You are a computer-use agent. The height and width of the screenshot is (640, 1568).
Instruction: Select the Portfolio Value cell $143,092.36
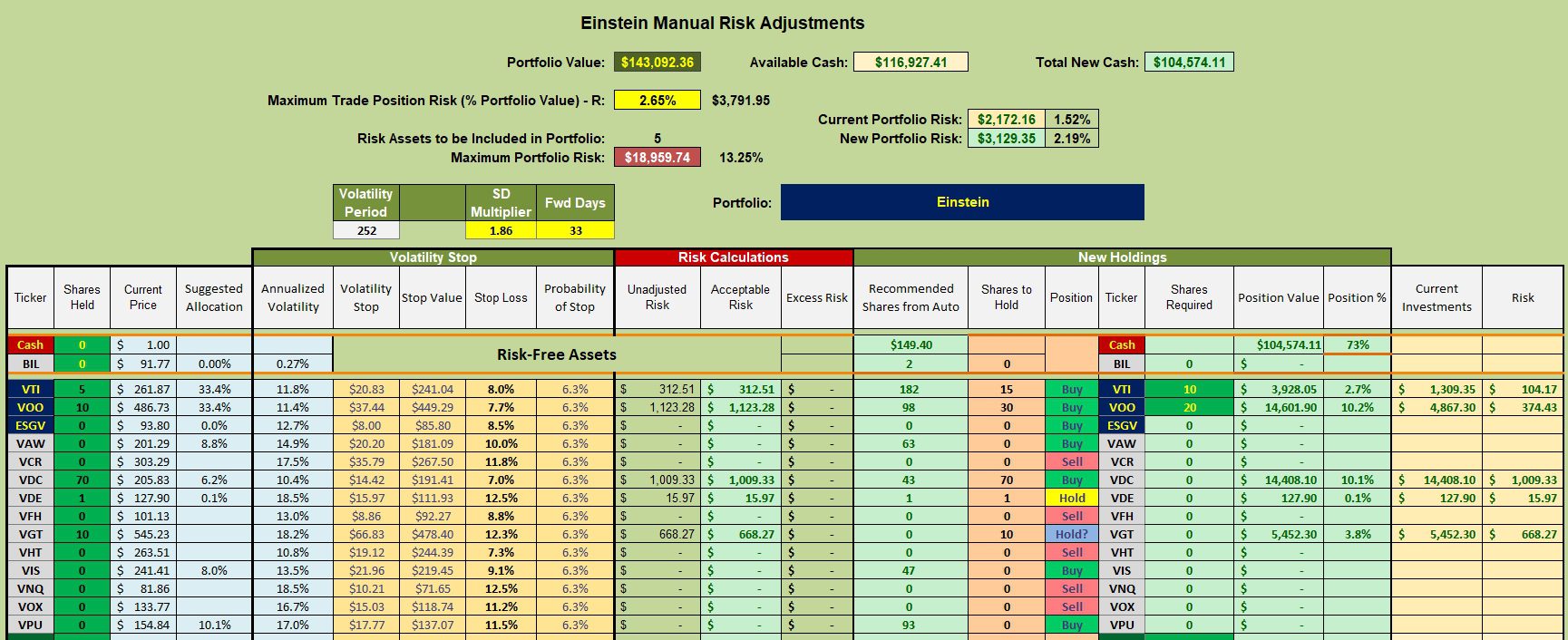pos(657,63)
